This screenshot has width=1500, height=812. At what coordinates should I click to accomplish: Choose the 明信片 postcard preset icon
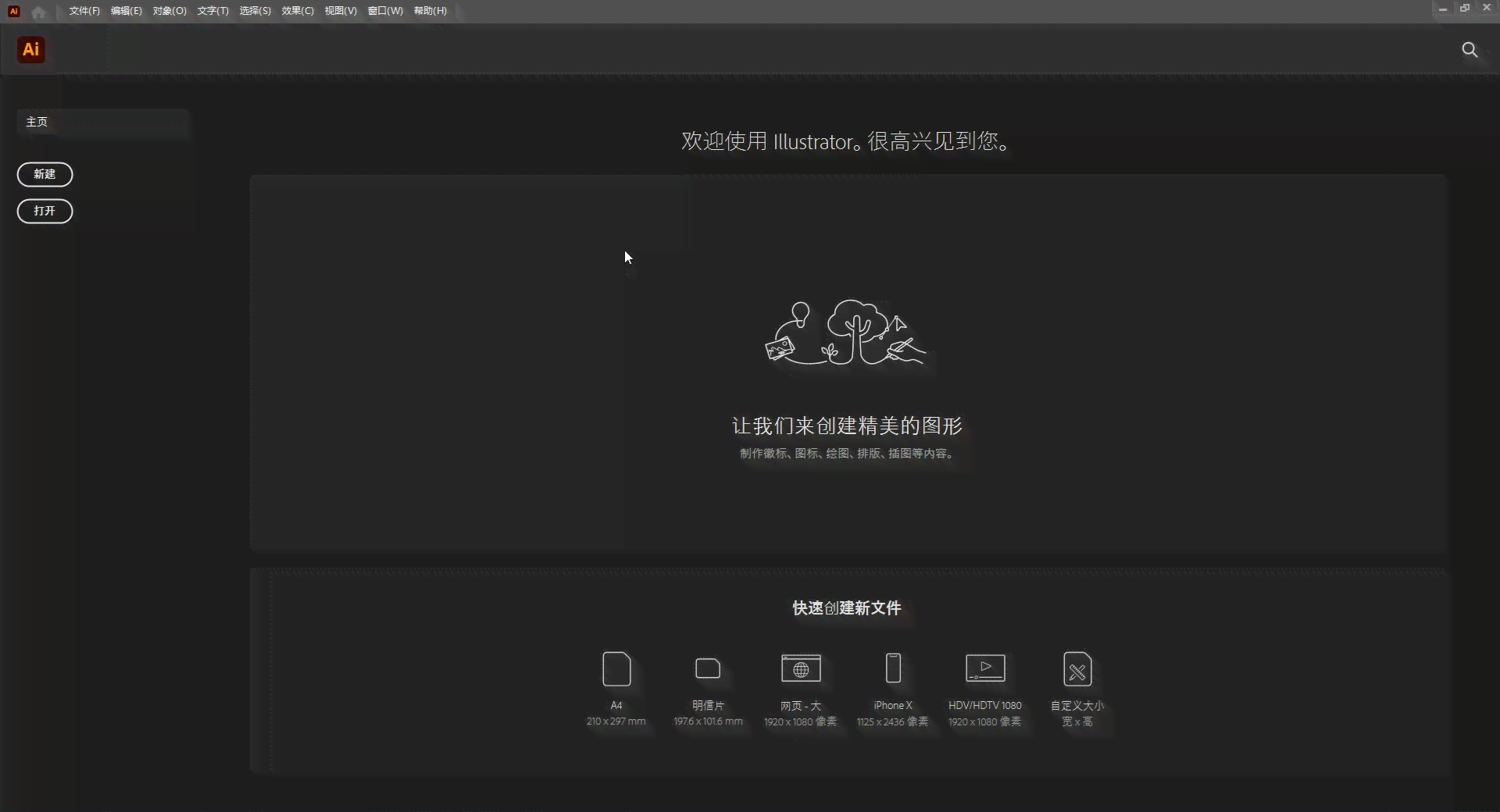tap(708, 669)
